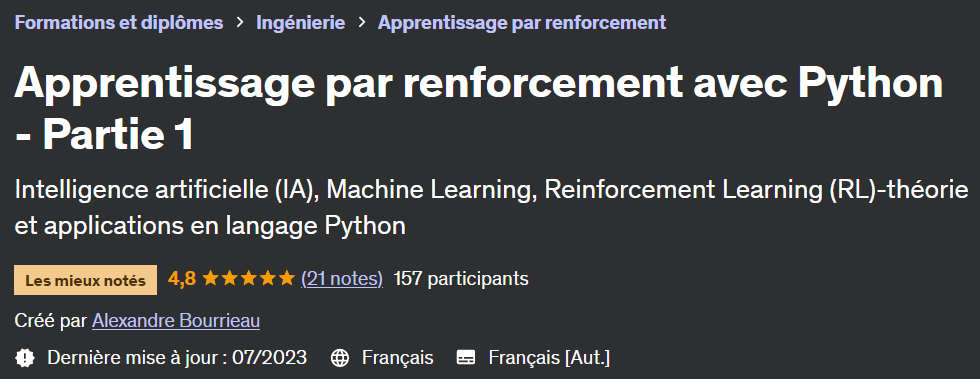Image resolution: width=980 pixels, height=379 pixels.
Task: Click the Les mieux notés badge
Action: pos(86,280)
